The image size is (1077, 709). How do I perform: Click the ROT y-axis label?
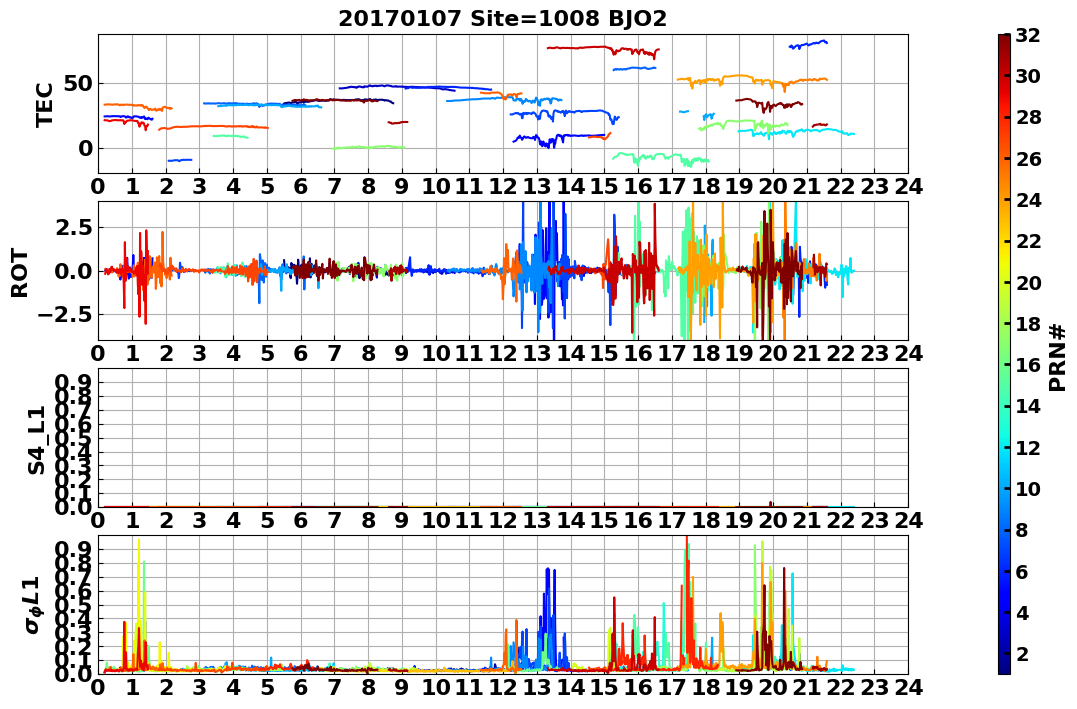tap(21, 273)
